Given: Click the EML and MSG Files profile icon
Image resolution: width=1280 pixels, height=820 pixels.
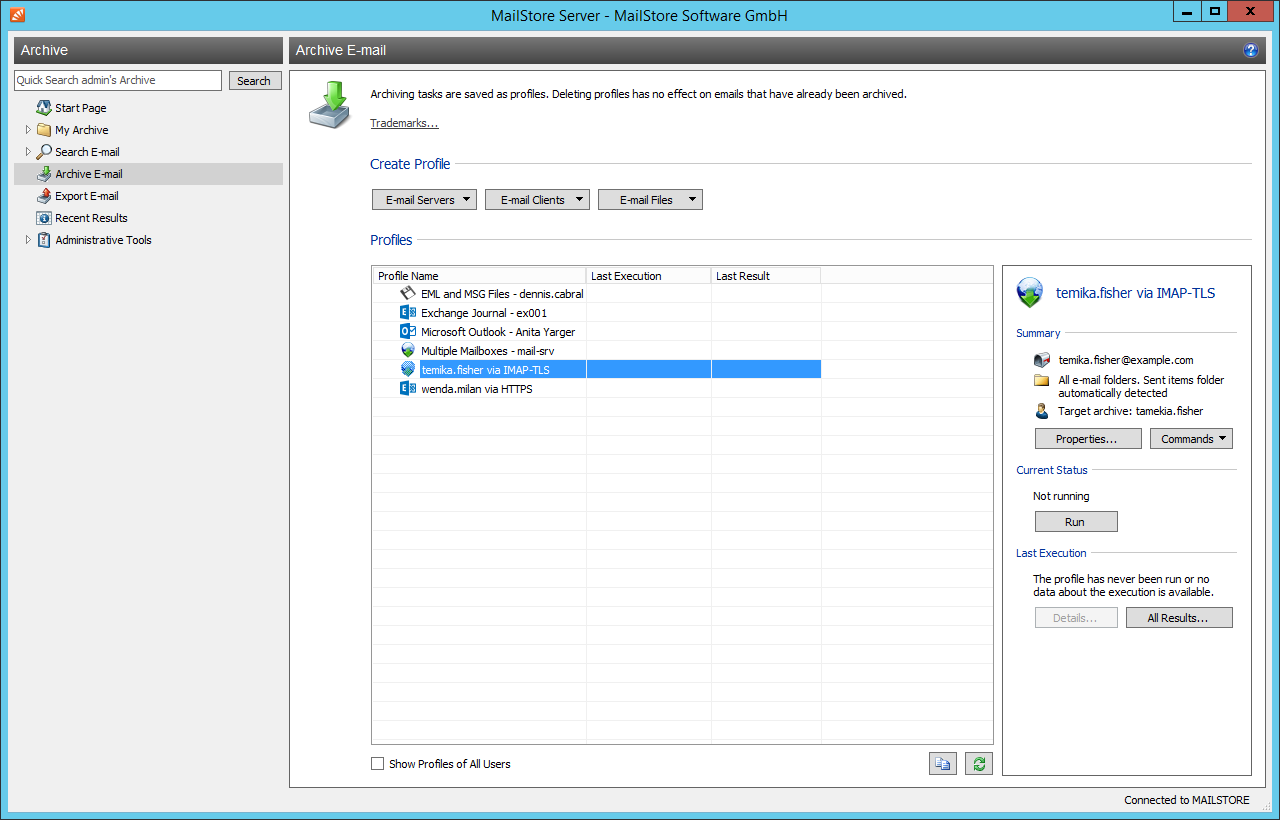Looking at the screenshot, I should point(408,294).
